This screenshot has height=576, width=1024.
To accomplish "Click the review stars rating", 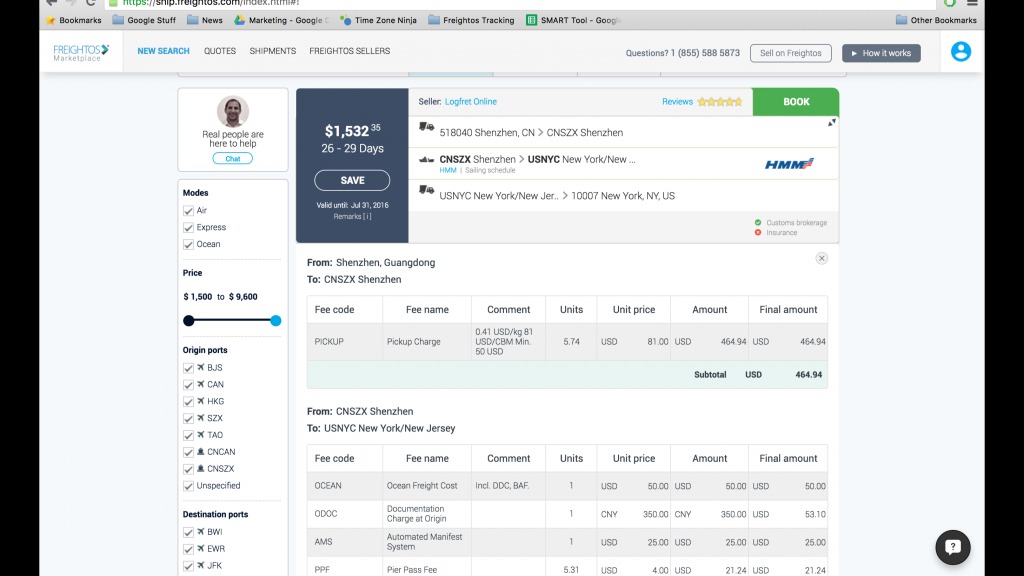I will [x=720, y=102].
